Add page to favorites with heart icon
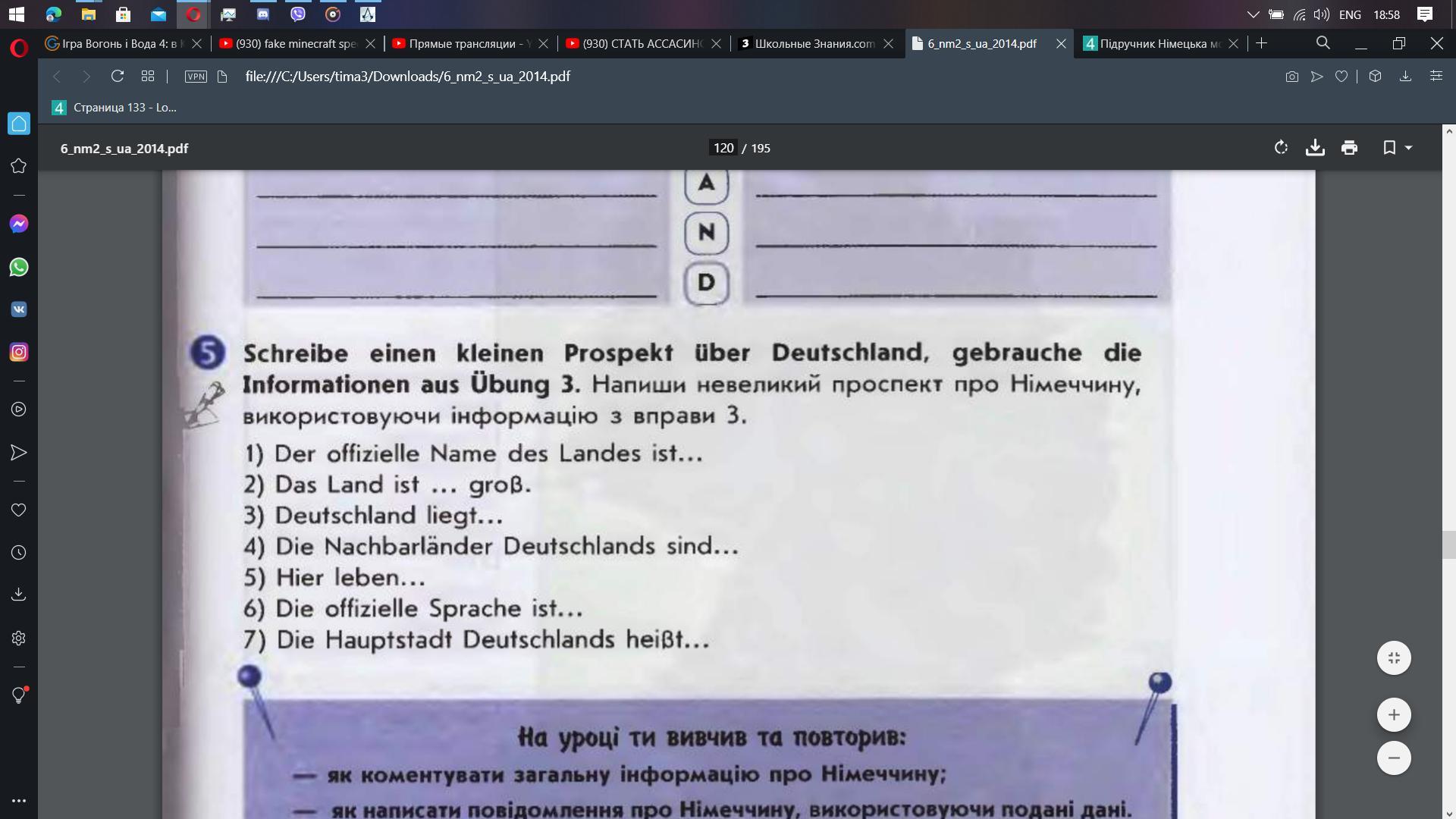 1341,77
